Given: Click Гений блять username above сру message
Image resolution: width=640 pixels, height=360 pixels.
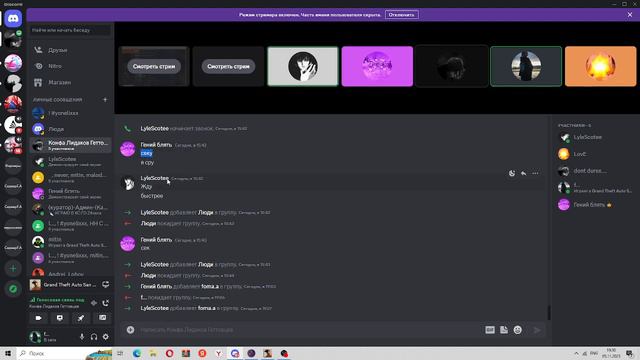Looking at the screenshot, I should pos(156,144).
